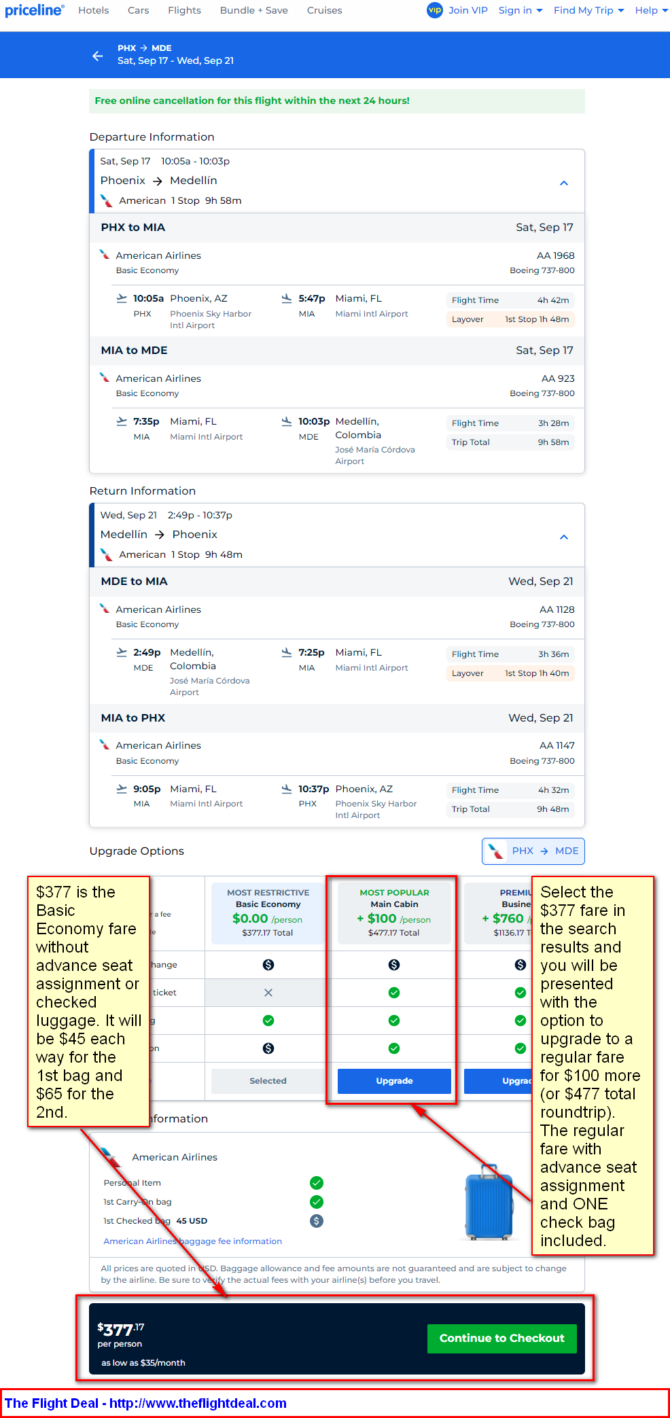This screenshot has width=670, height=1418.
Task: Click the landing plane icon beside 10:37p
Action: coord(287,788)
